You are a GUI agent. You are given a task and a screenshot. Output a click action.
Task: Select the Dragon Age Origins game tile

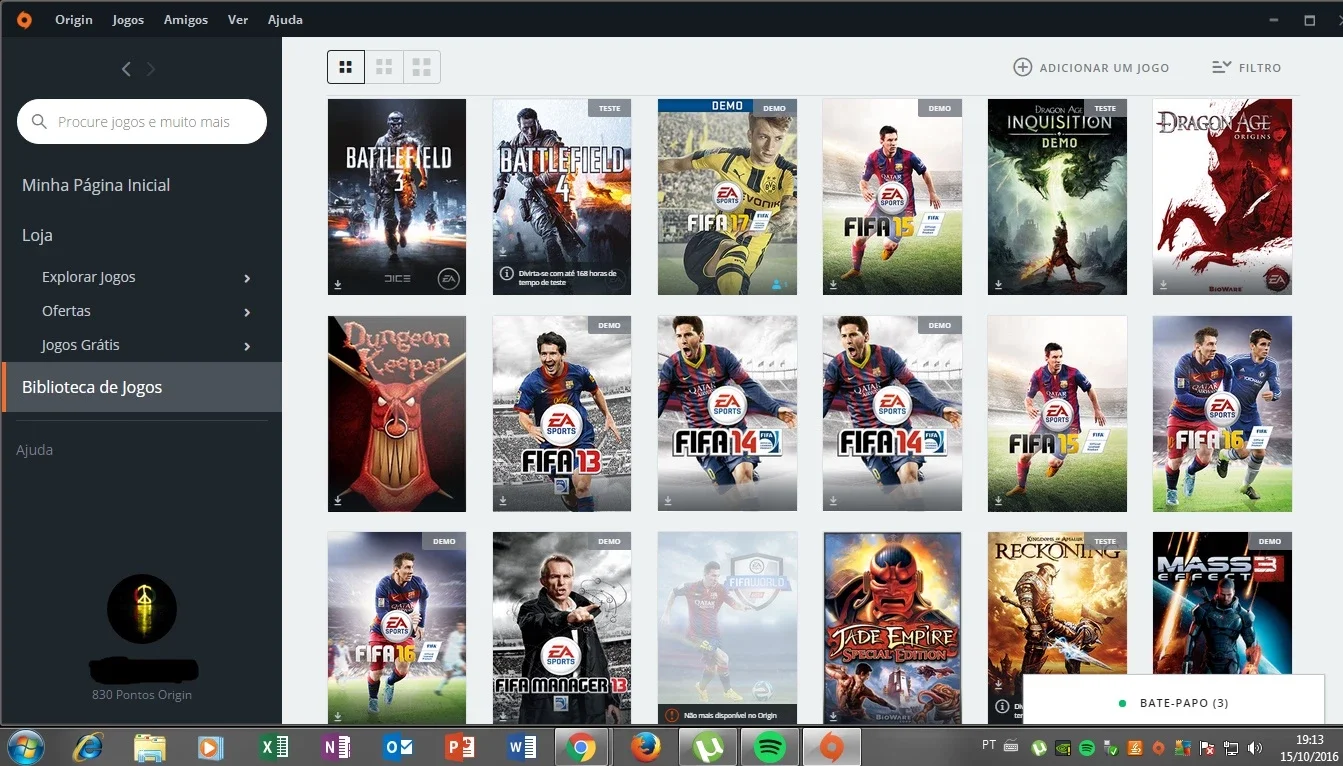(x=1222, y=197)
